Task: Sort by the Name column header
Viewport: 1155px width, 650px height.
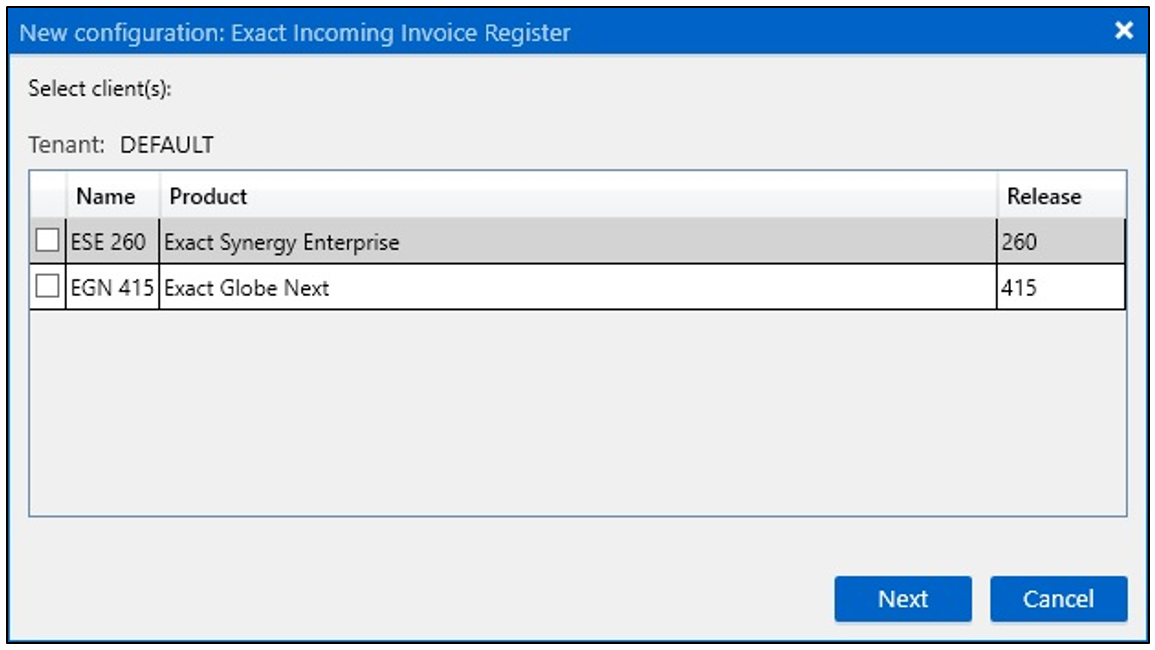Action: [x=113, y=196]
